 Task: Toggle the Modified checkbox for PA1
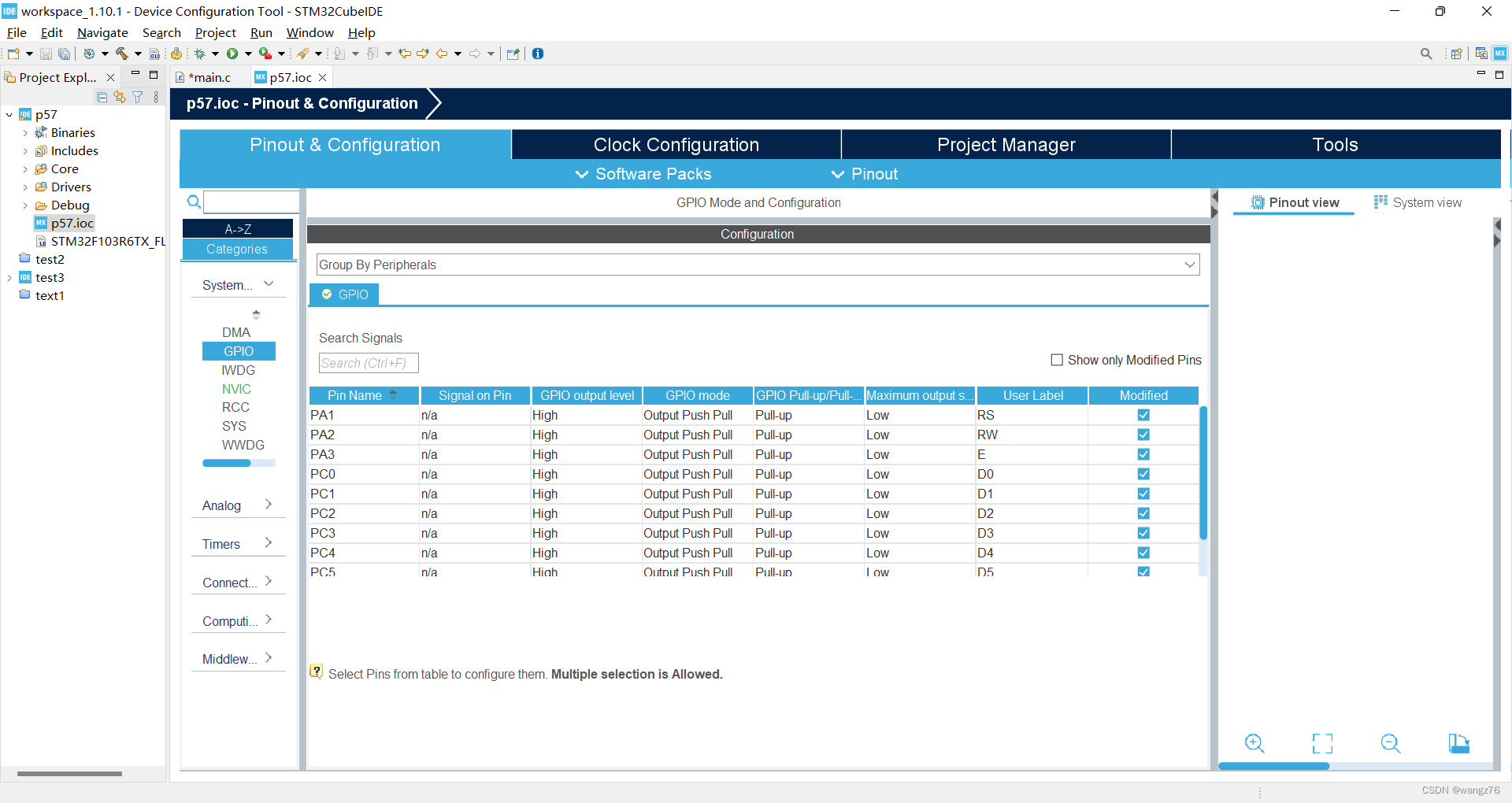[x=1143, y=415]
